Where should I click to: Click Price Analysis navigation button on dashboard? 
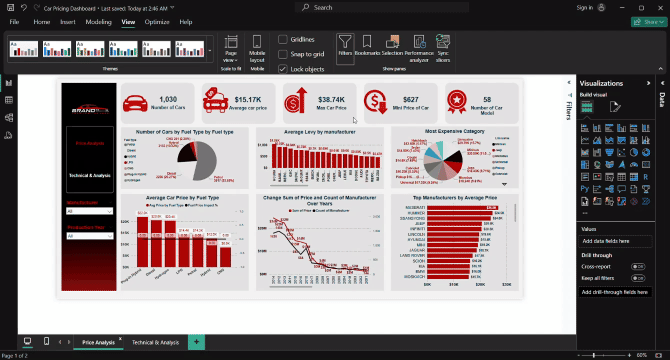pos(90,143)
